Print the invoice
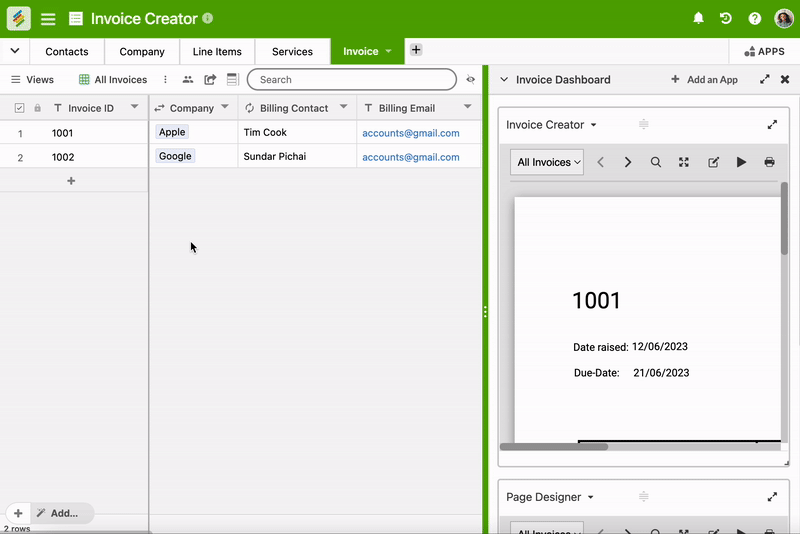The height and width of the screenshot is (534, 800). (x=769, y=162)
